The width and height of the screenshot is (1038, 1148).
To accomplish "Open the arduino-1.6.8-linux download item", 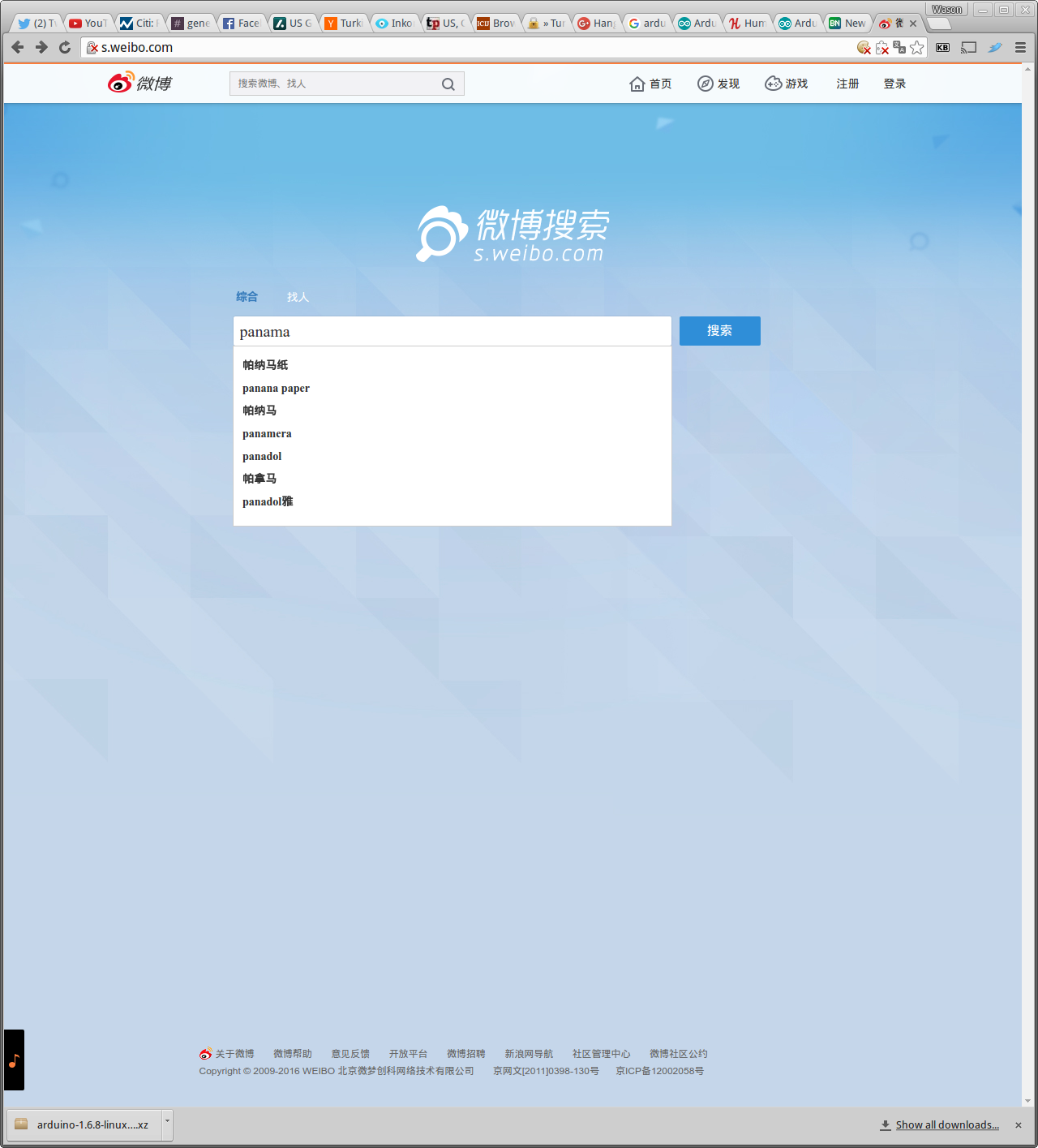I will tap(84, 1124).
